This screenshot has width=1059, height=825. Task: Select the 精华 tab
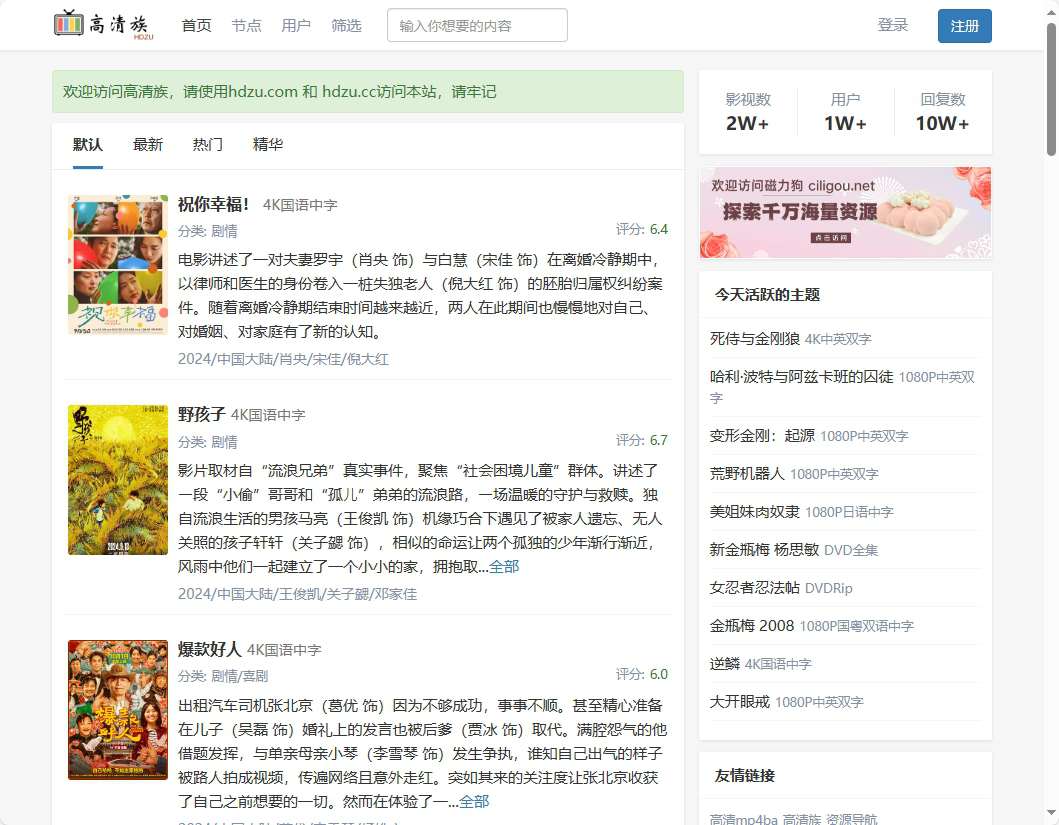[x=268, y=144]
